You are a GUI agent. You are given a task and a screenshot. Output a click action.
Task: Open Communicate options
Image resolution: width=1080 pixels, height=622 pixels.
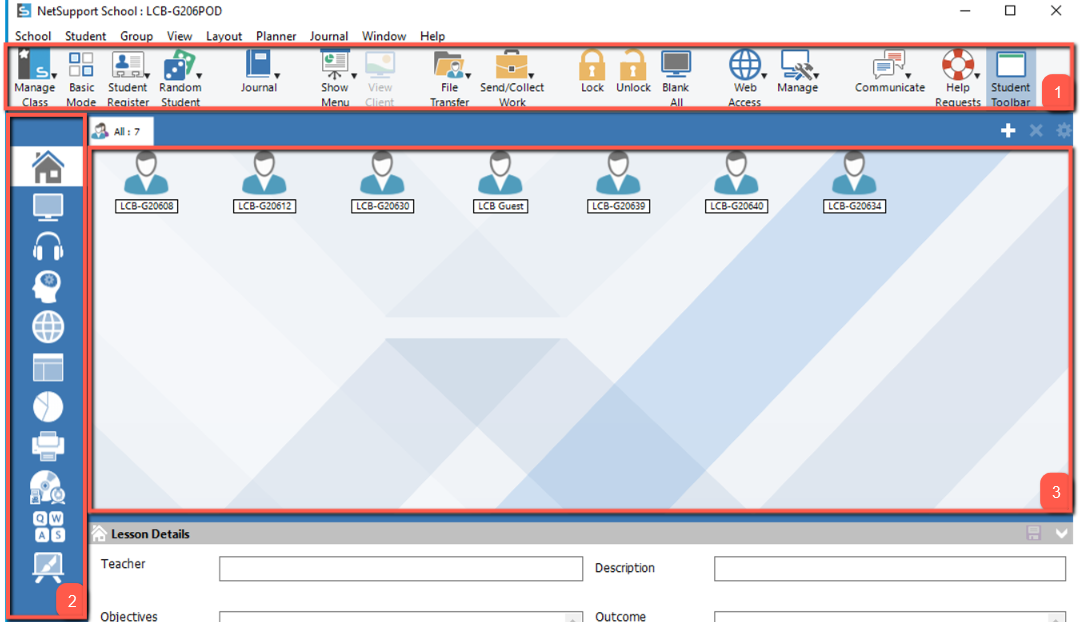[890, 72]
